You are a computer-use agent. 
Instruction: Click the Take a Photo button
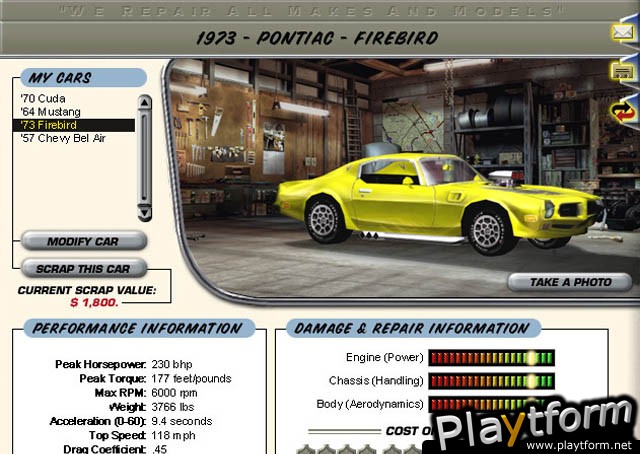pyautogui.click(x=570, y=282)
